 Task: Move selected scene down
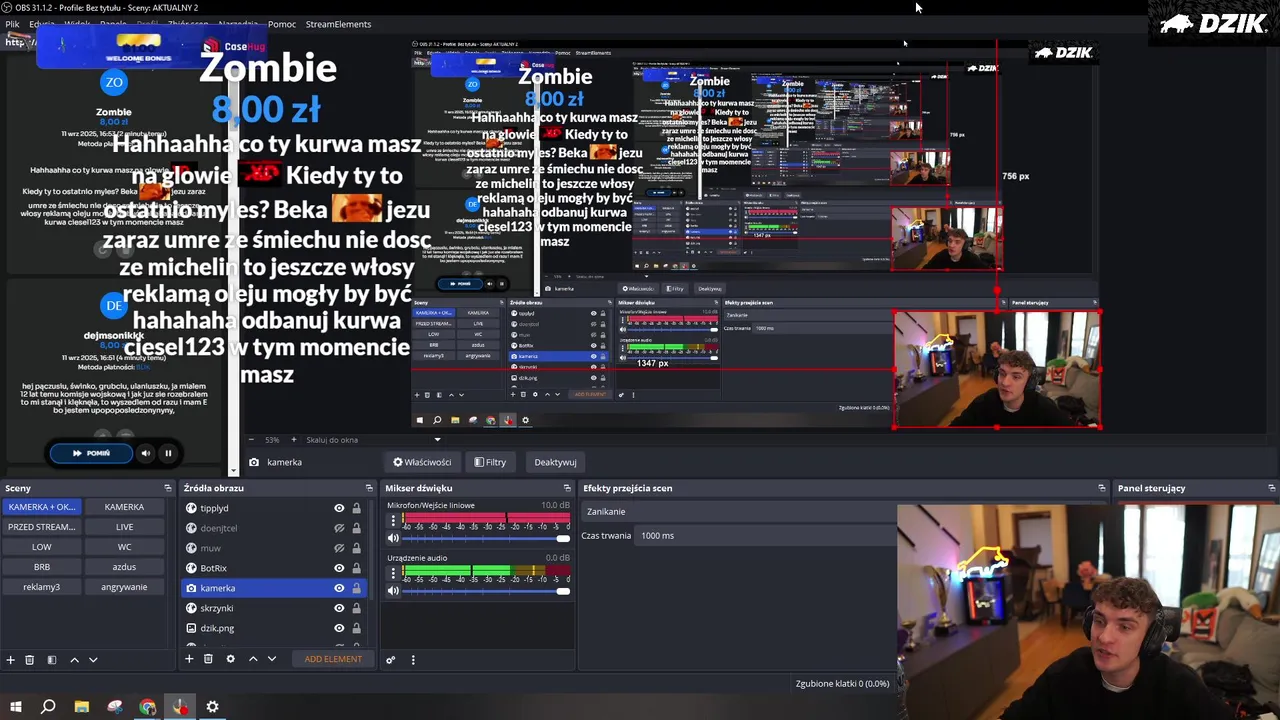[93, 660]
